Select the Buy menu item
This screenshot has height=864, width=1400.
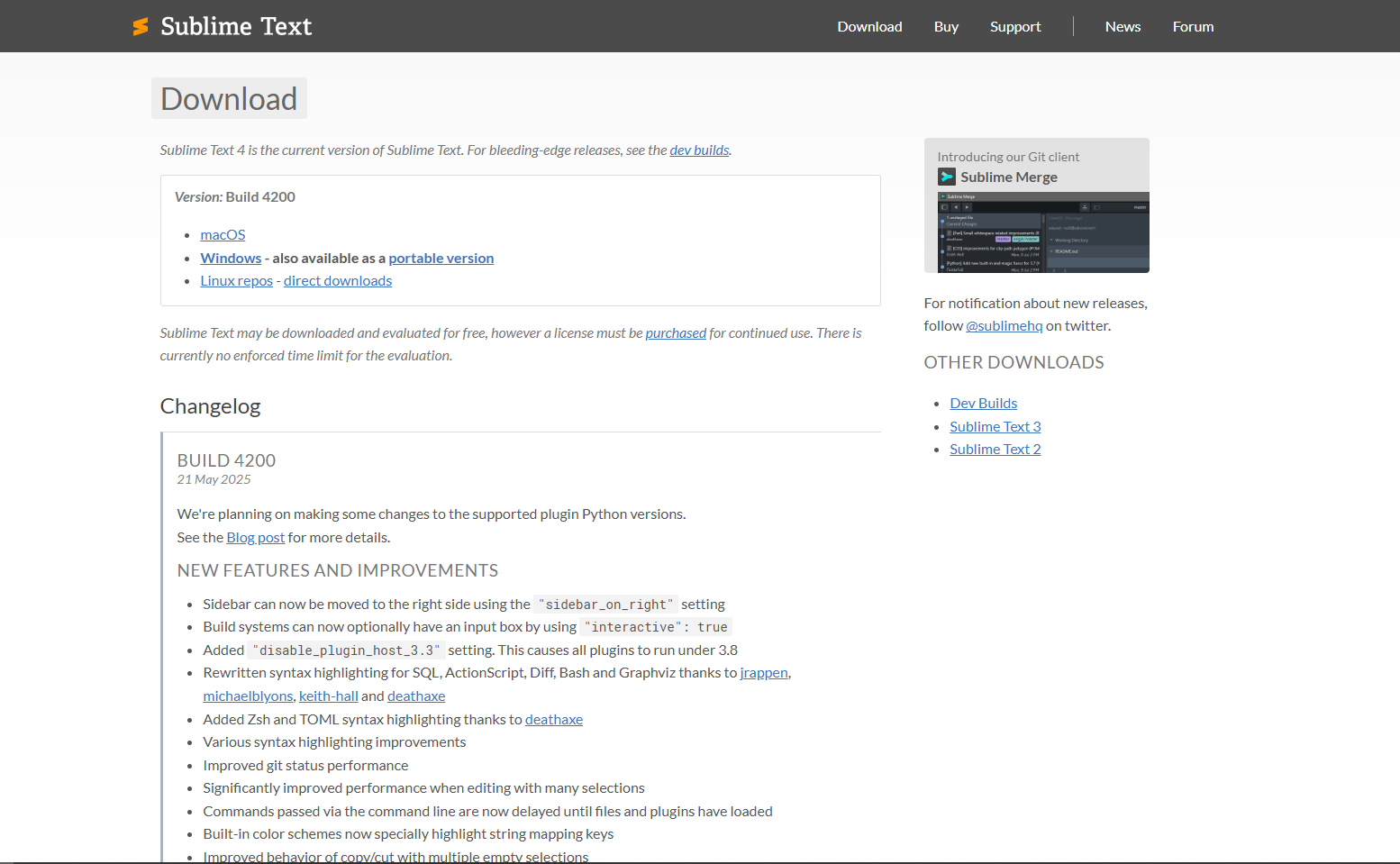[x=946, y=26]
